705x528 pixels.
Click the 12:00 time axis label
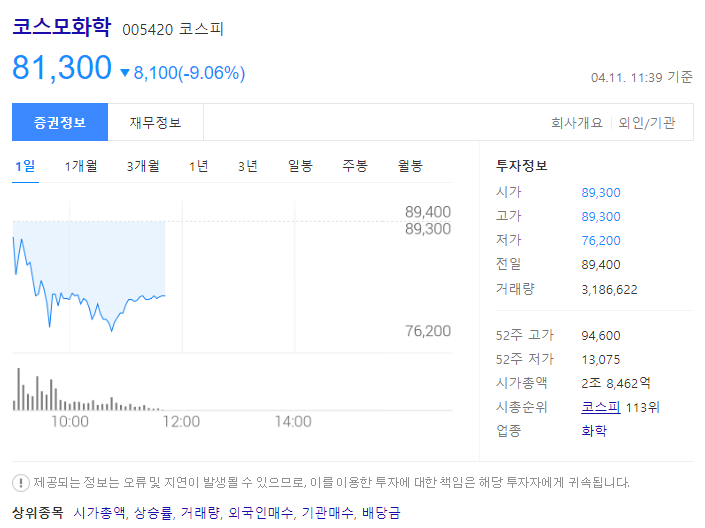(x=181, y=421)
